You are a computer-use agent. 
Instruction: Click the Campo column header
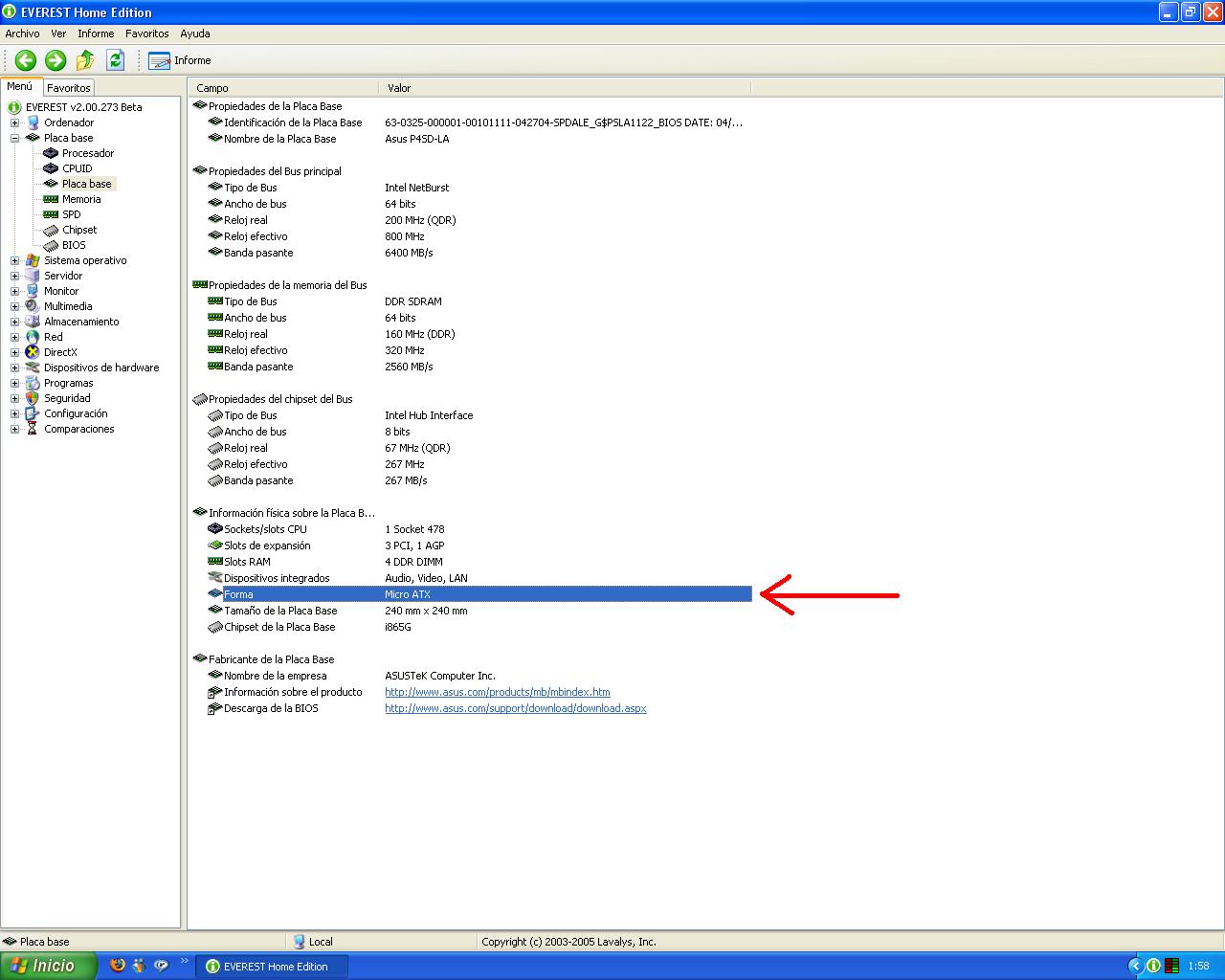(283, 88)
